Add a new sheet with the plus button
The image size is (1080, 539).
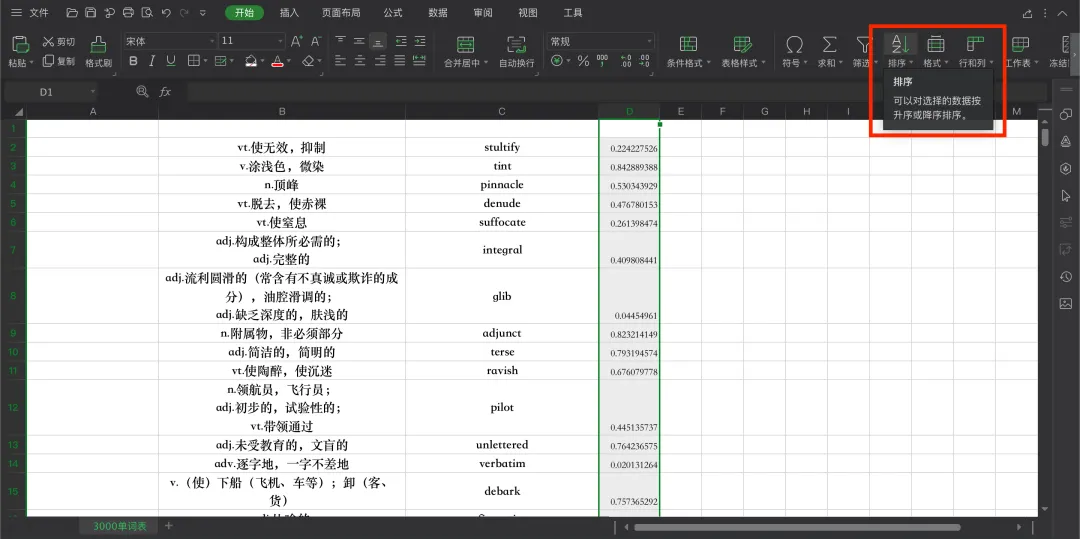point(169,526)
